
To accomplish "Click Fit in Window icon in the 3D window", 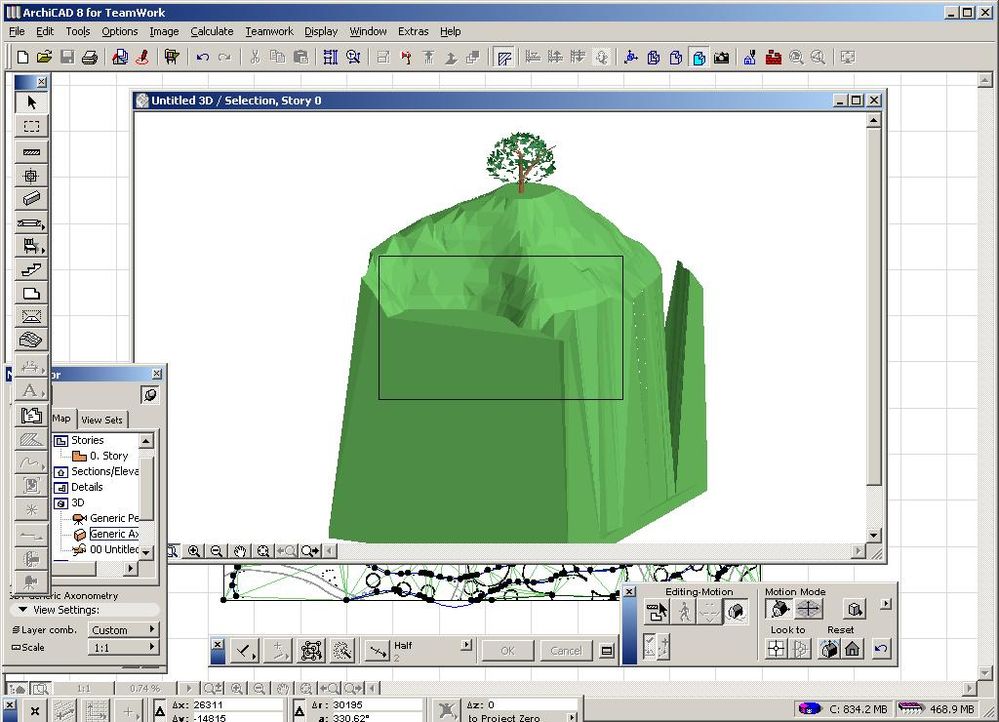I will click(263, 551).
